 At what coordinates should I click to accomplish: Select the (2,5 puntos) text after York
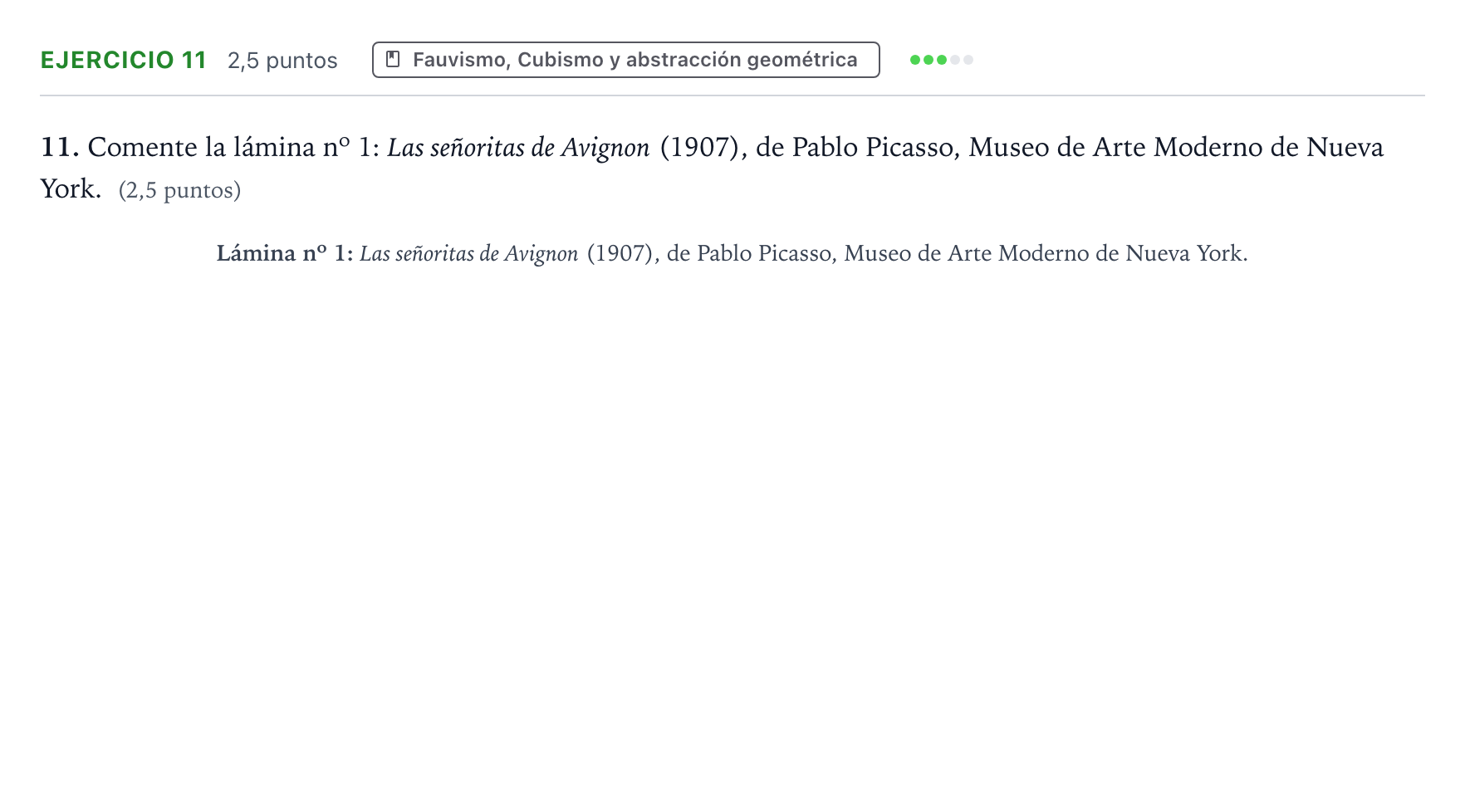coord(179,190)
